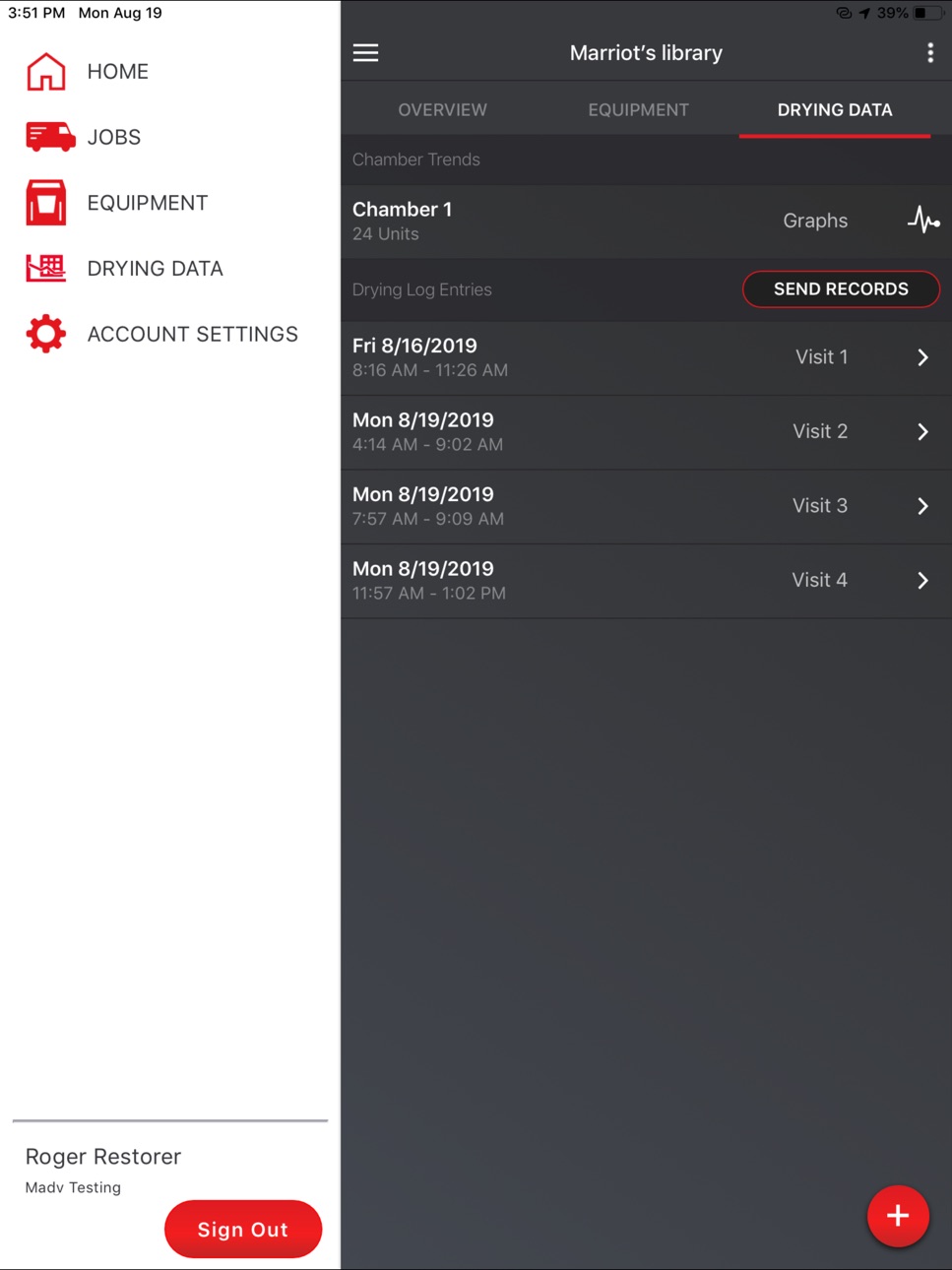
Task: Select Chamber 1 24 Units row
Action: 646,222
